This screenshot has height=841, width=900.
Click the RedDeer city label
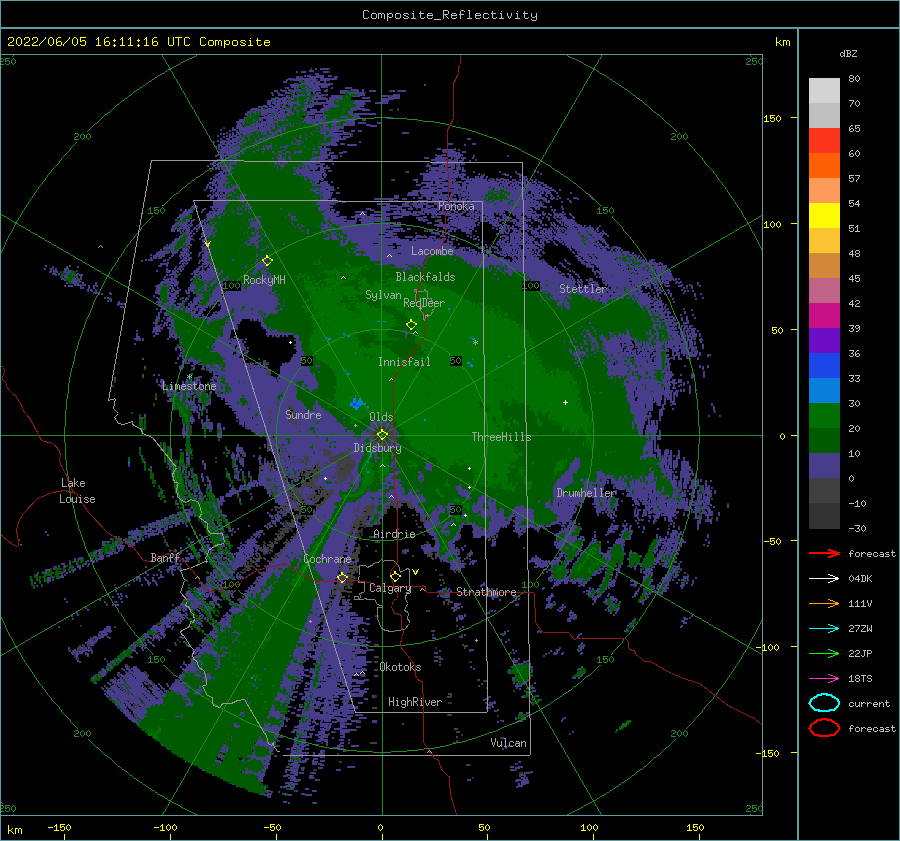tap(424, 303)
